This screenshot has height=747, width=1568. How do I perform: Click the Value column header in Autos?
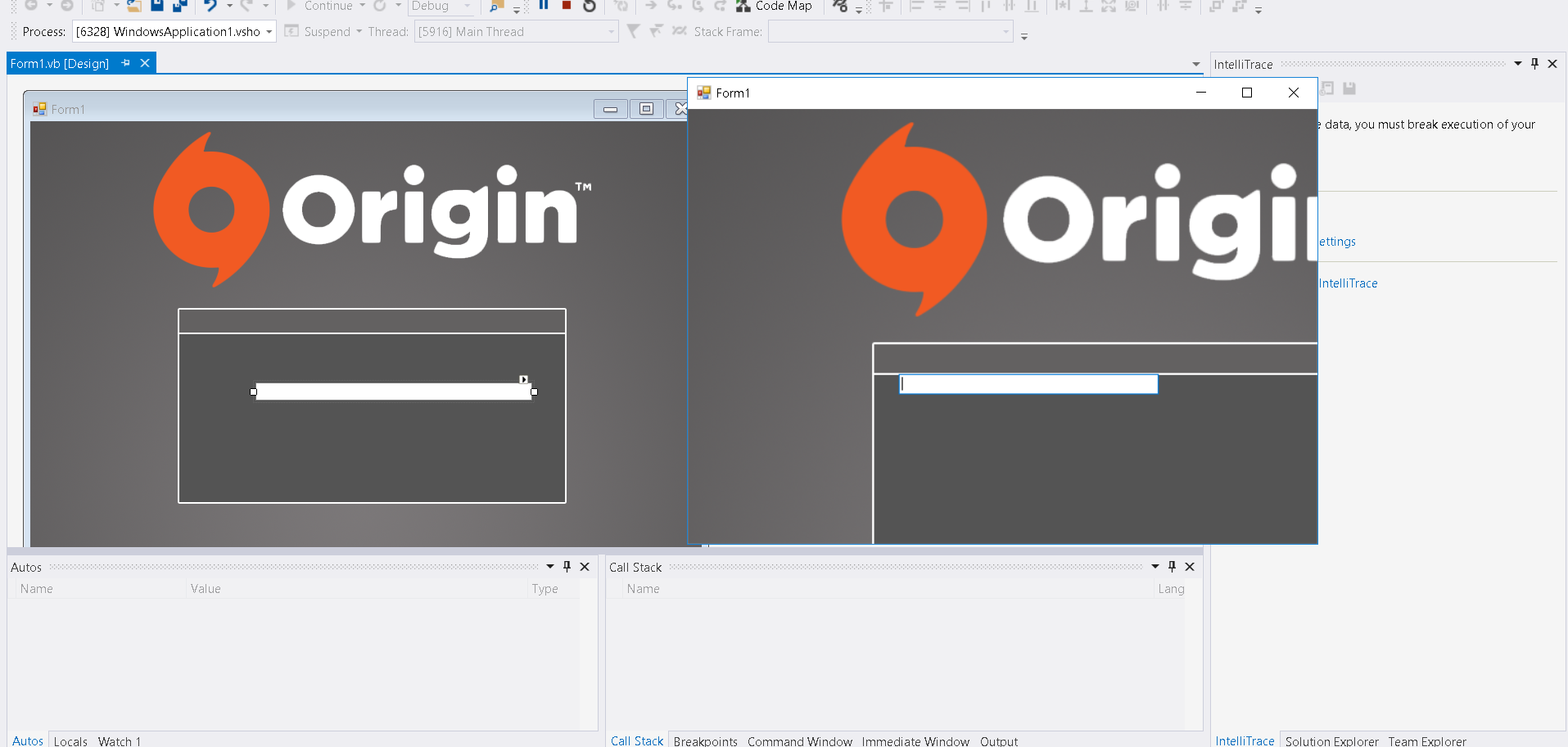click(206, 589)
